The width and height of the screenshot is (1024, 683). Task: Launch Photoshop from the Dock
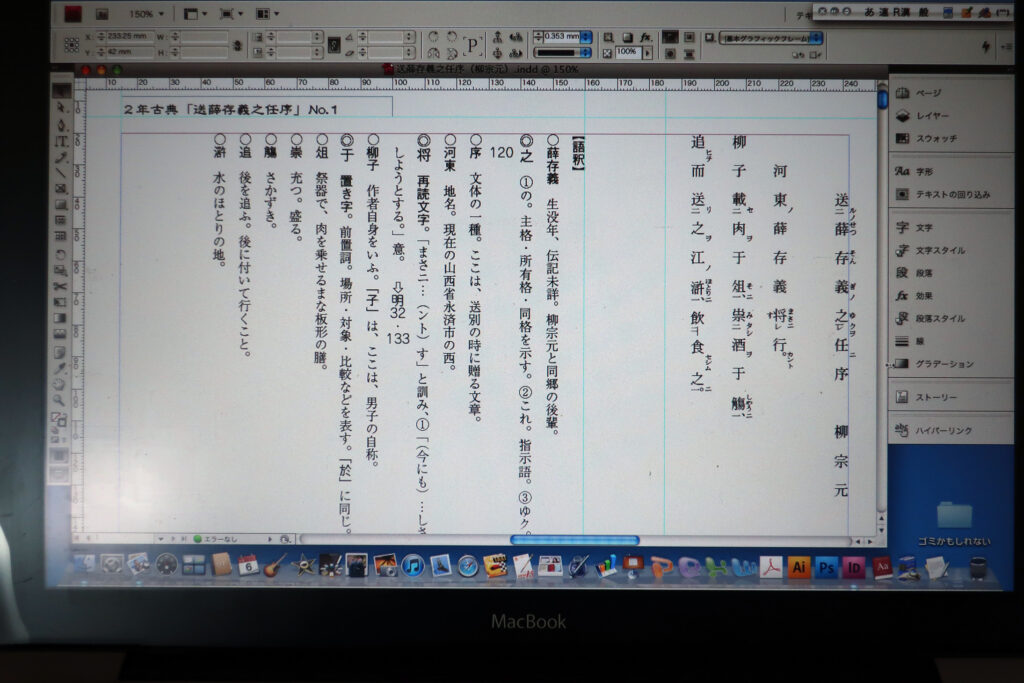coord(826,567)
